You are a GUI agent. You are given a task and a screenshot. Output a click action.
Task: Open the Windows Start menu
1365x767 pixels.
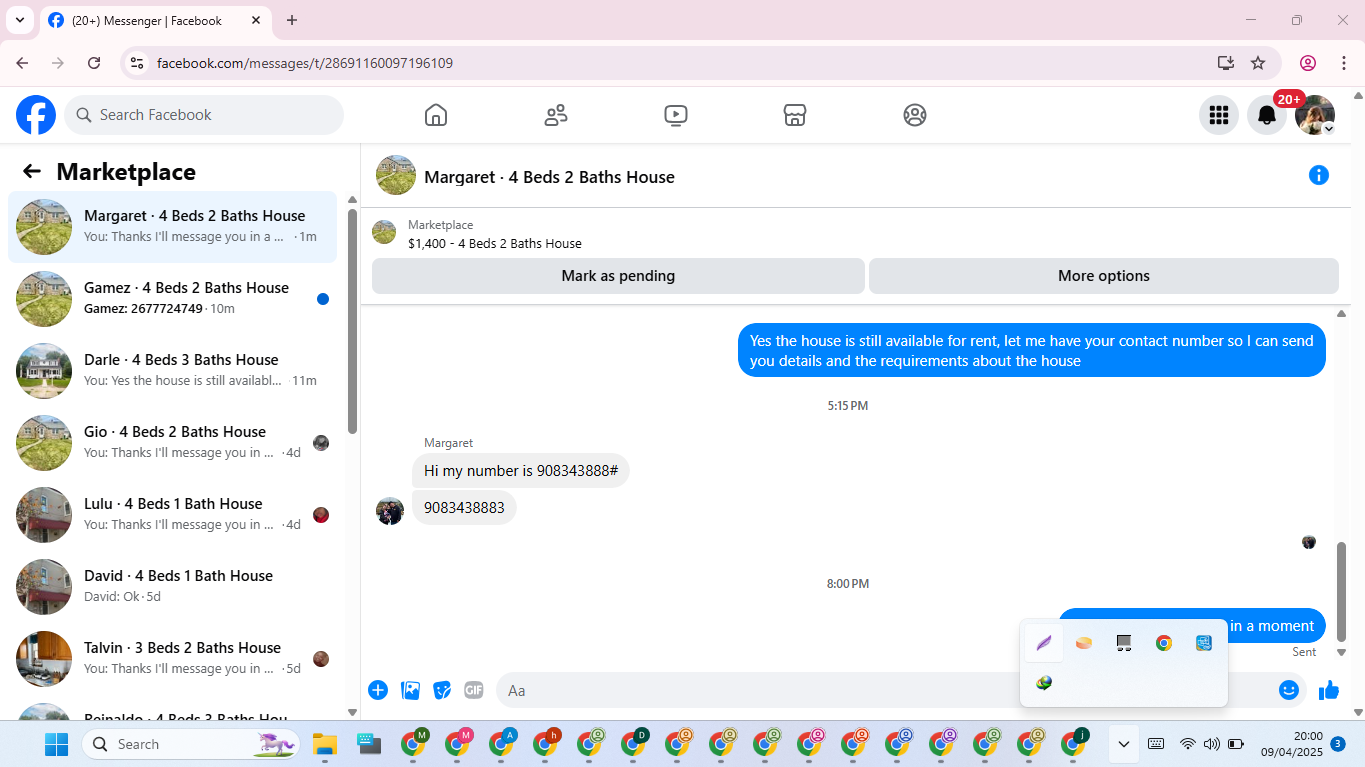(x=56, y=744)
